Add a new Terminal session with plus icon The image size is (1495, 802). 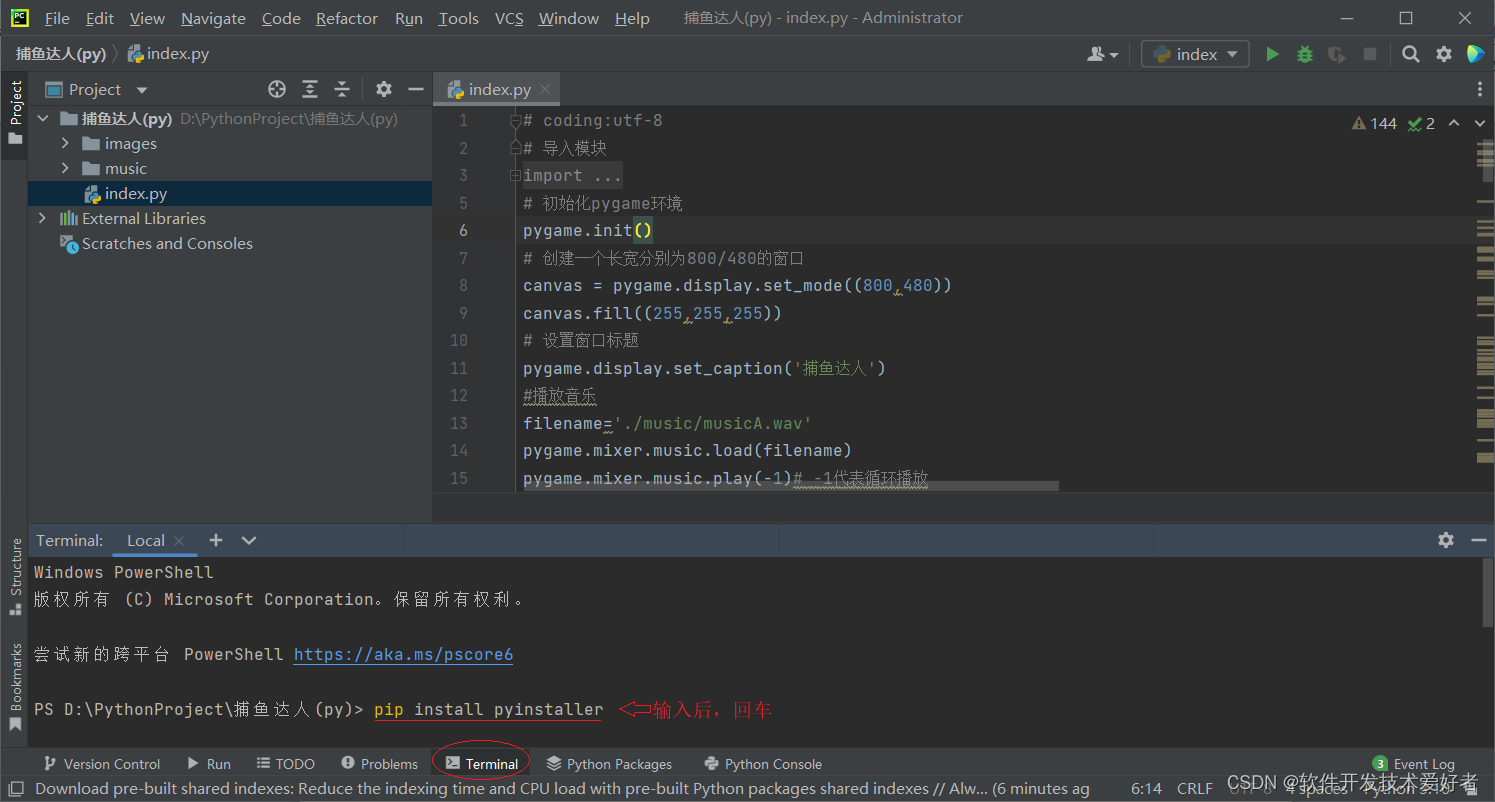(x=216, y=540)
